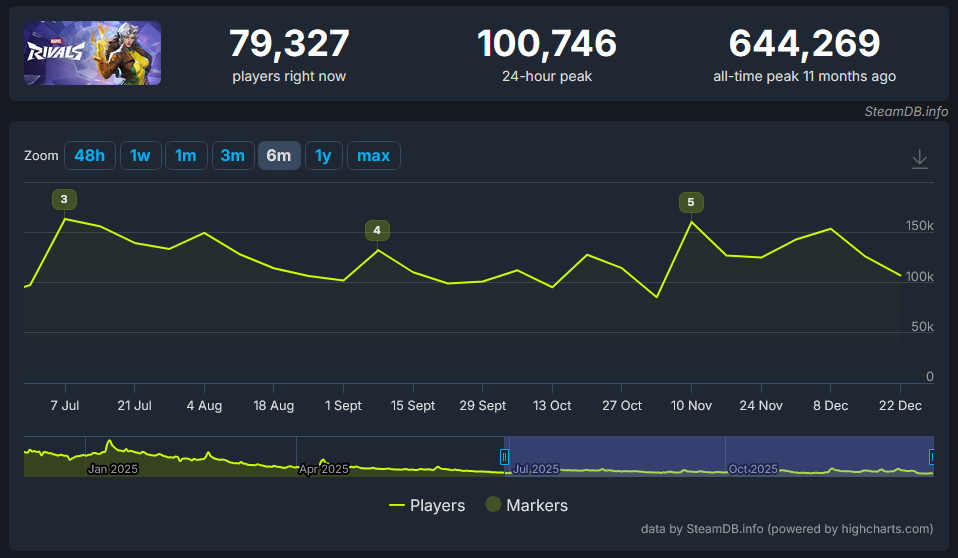Click the Oct 2025 navigator label
This screenshot has width=958, height=558.
pos(753,469)
